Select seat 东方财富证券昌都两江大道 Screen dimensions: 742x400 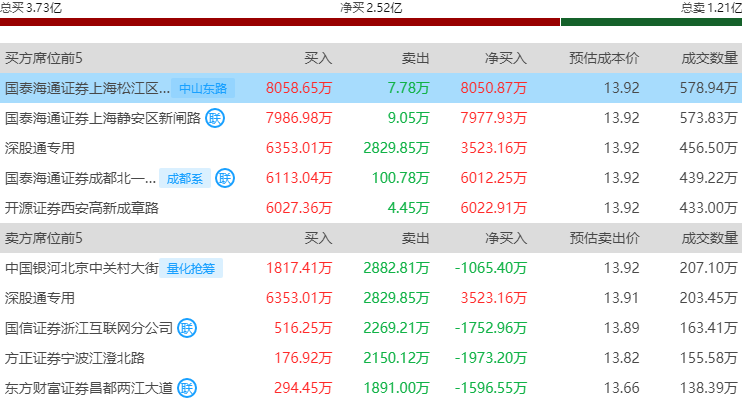pyautogui.click(x=89, y=388)
